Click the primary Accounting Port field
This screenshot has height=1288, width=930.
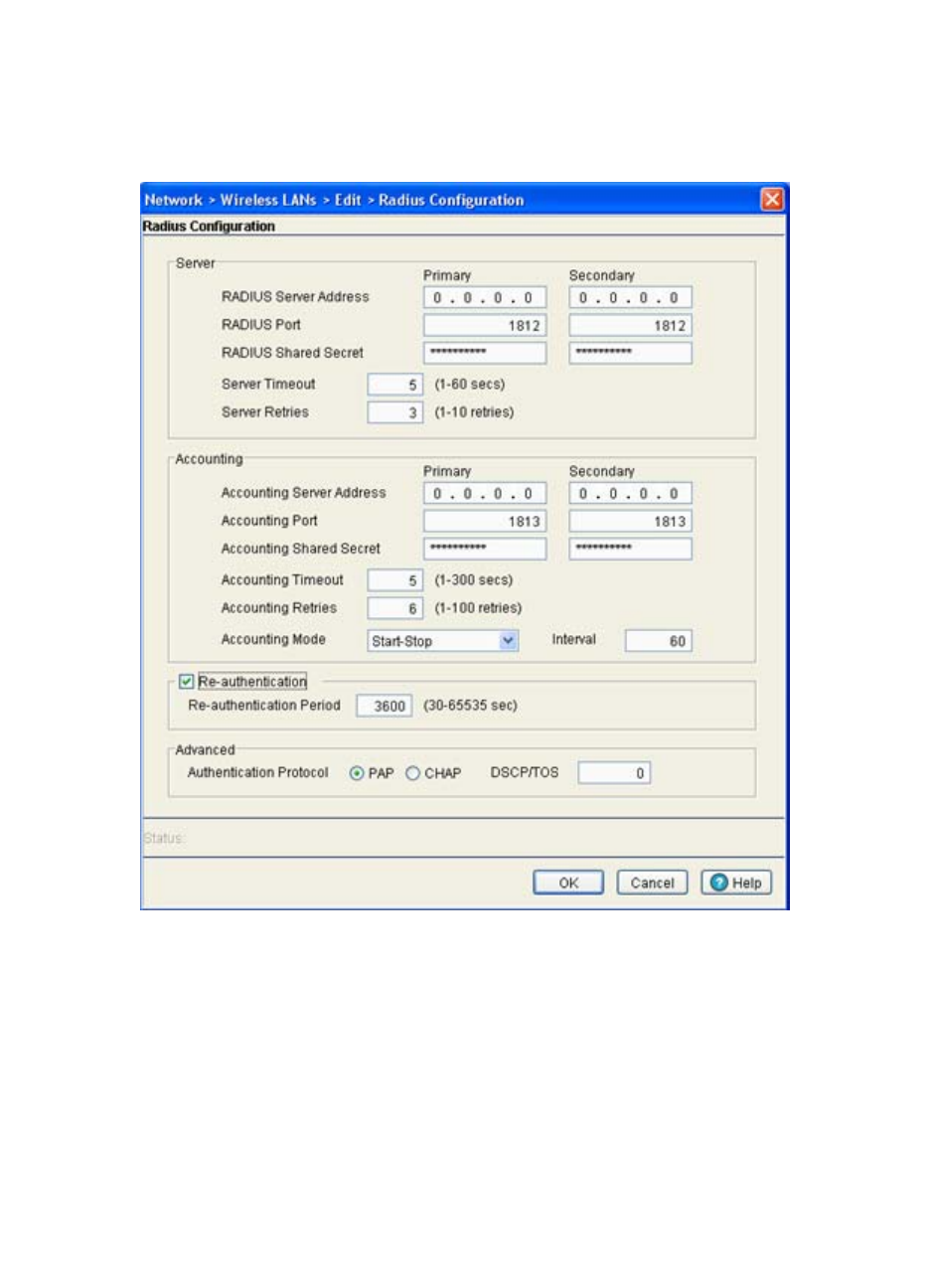(485, 521)
